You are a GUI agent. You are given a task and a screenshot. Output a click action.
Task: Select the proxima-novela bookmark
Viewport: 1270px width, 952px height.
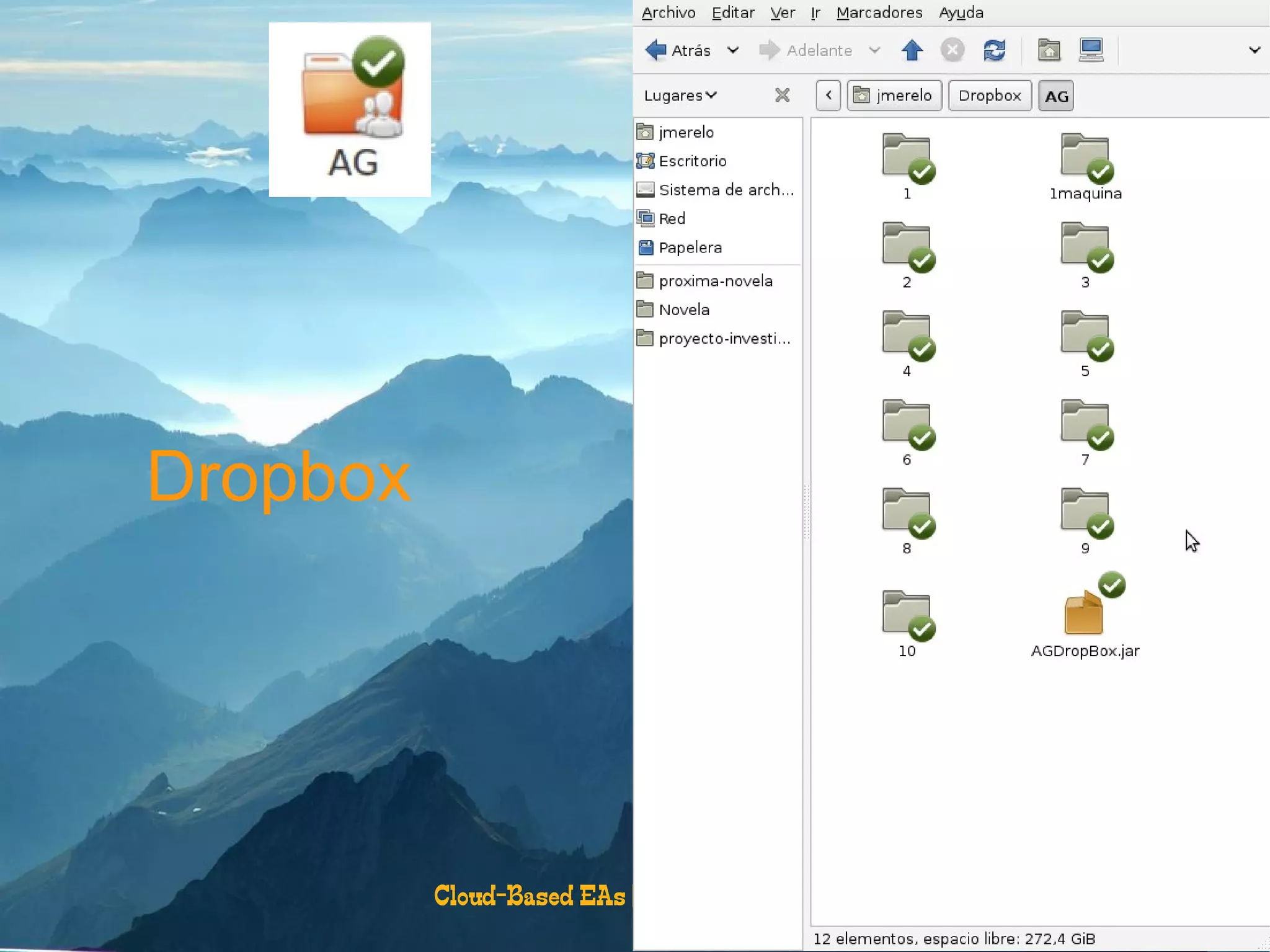pyautogui.click(x=715, y=281)
